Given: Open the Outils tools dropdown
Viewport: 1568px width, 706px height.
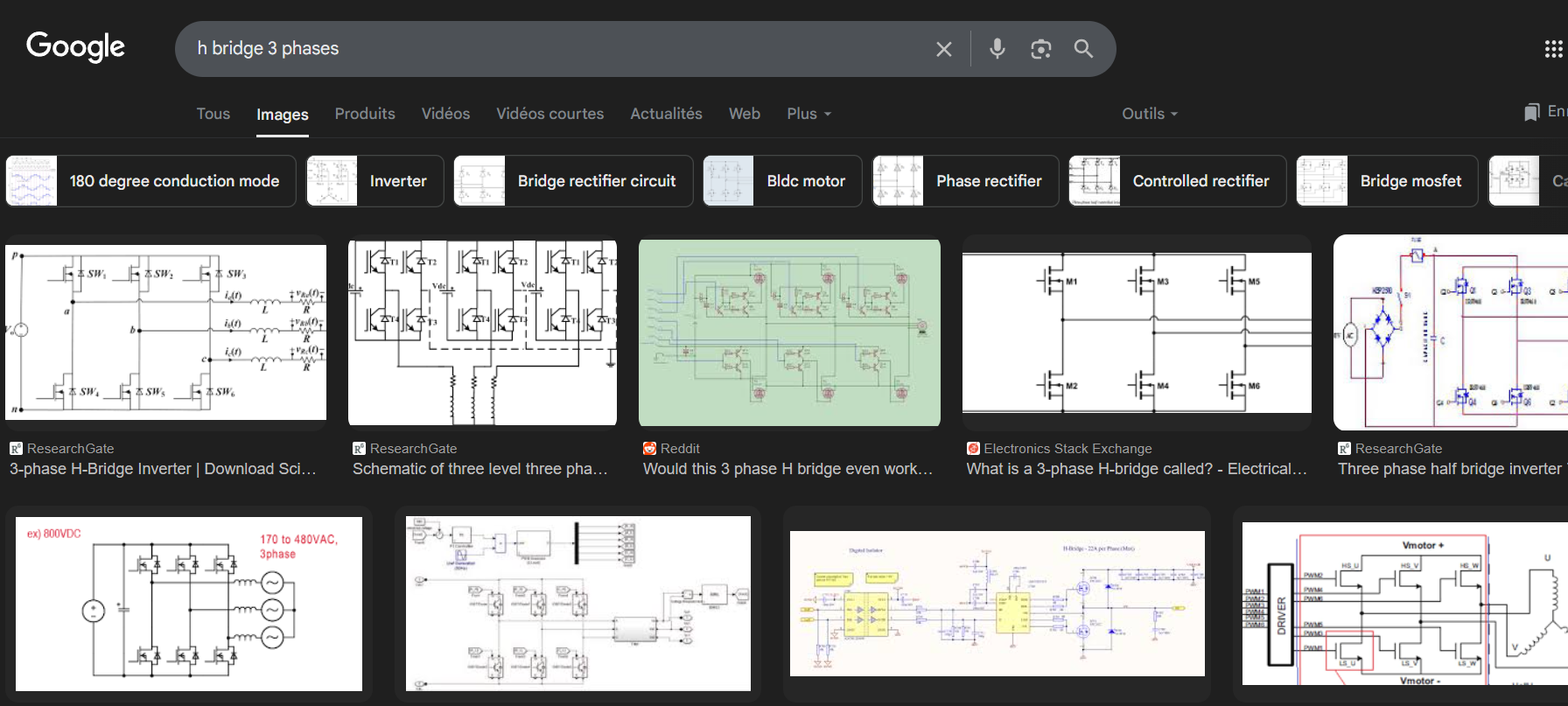Looking at the screenshot, I should [1150, 114].
